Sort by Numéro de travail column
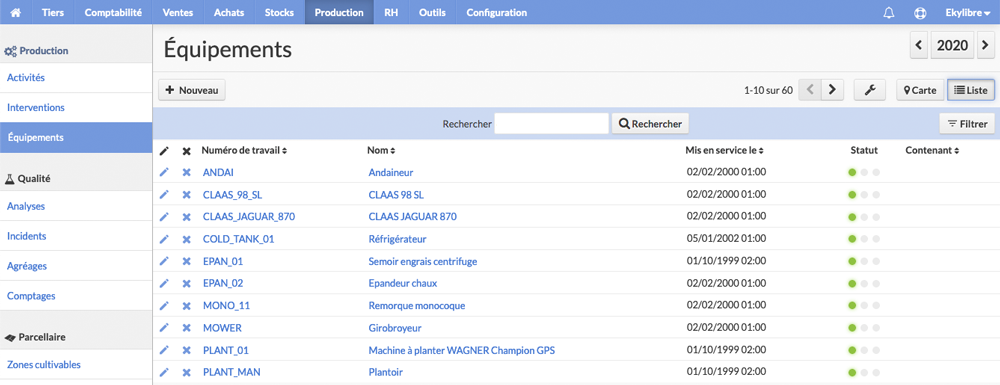 [244, 150]
